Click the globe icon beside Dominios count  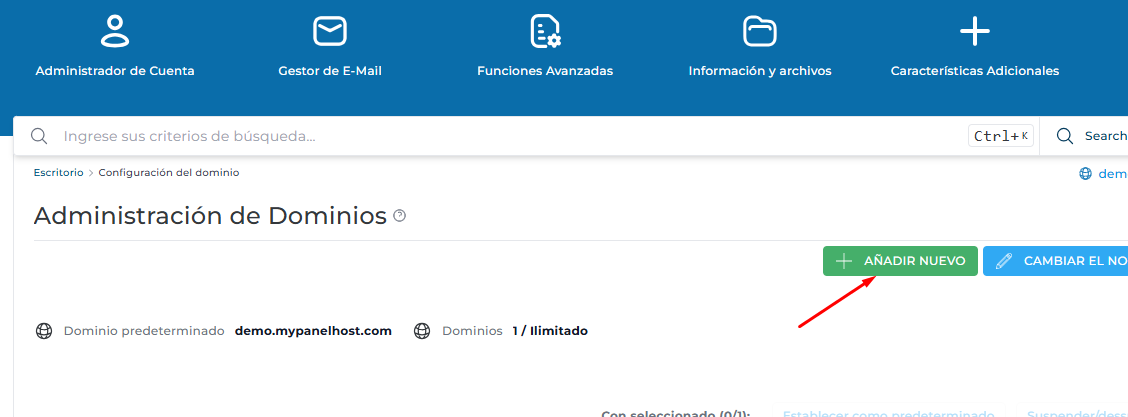(422, 330)
